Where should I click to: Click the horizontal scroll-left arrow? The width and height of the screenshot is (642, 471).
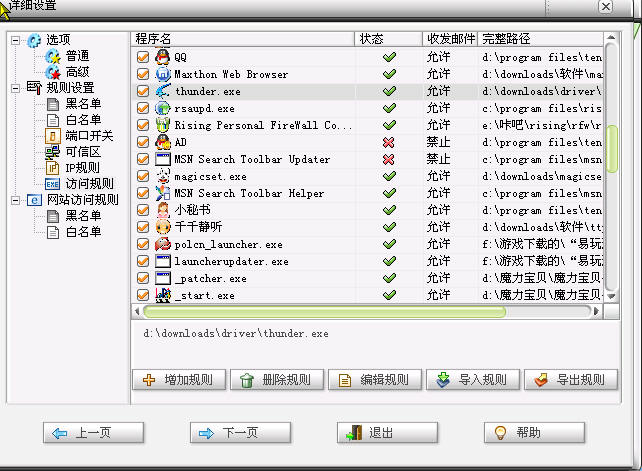pyautogui.click(x=137, y=312)
